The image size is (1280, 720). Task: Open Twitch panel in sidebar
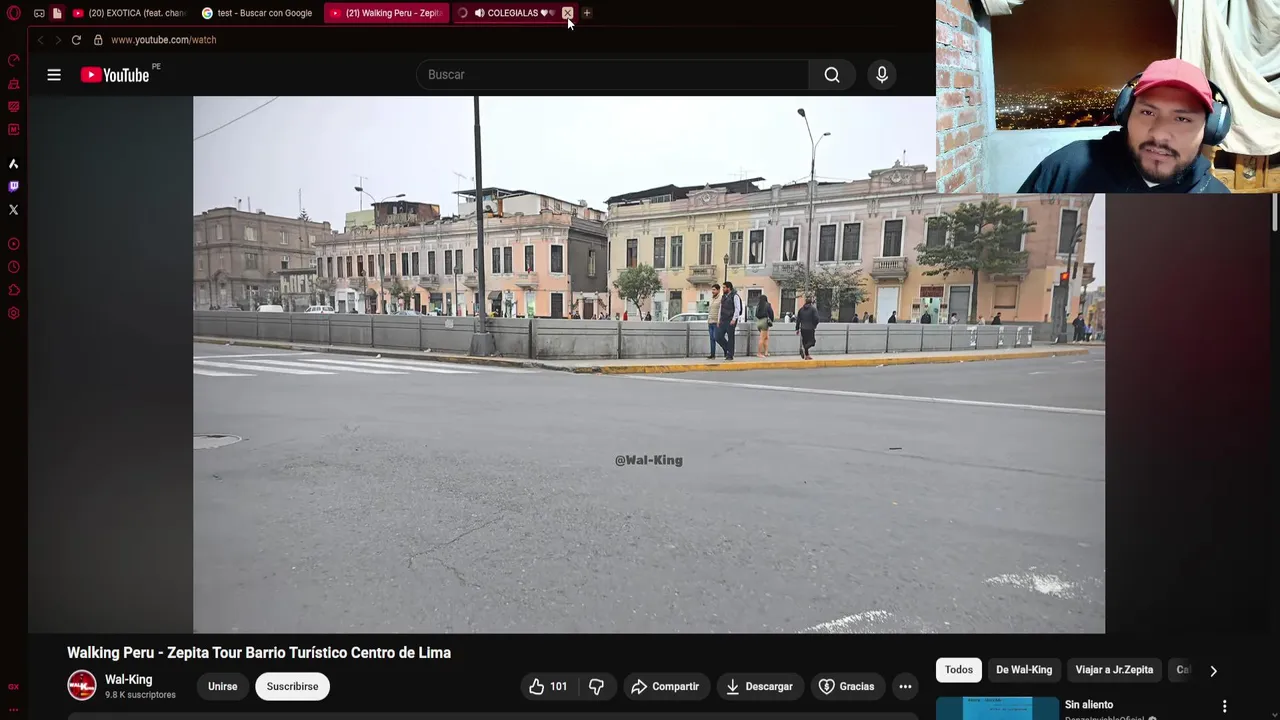(13, 186)
